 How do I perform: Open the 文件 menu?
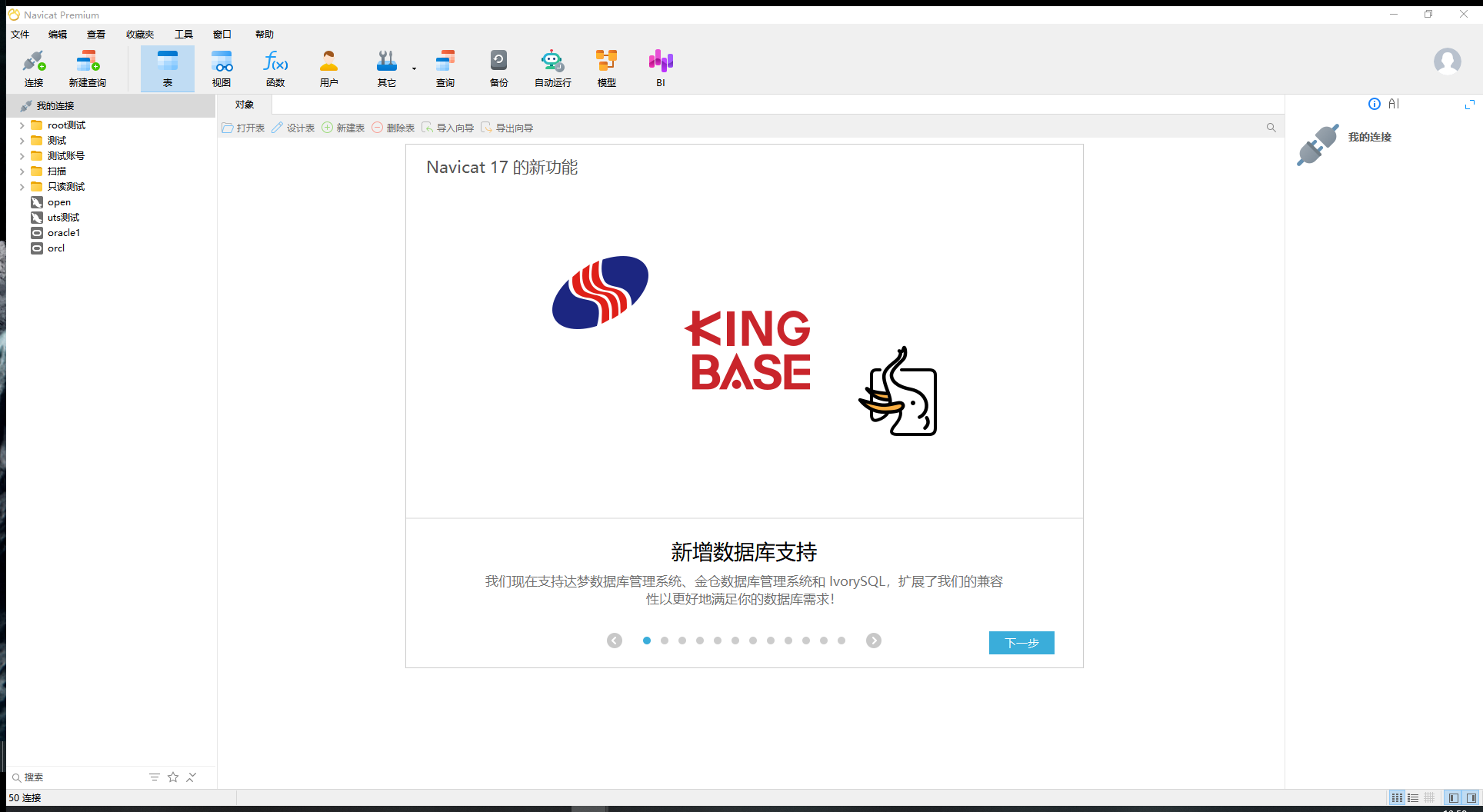20,35
